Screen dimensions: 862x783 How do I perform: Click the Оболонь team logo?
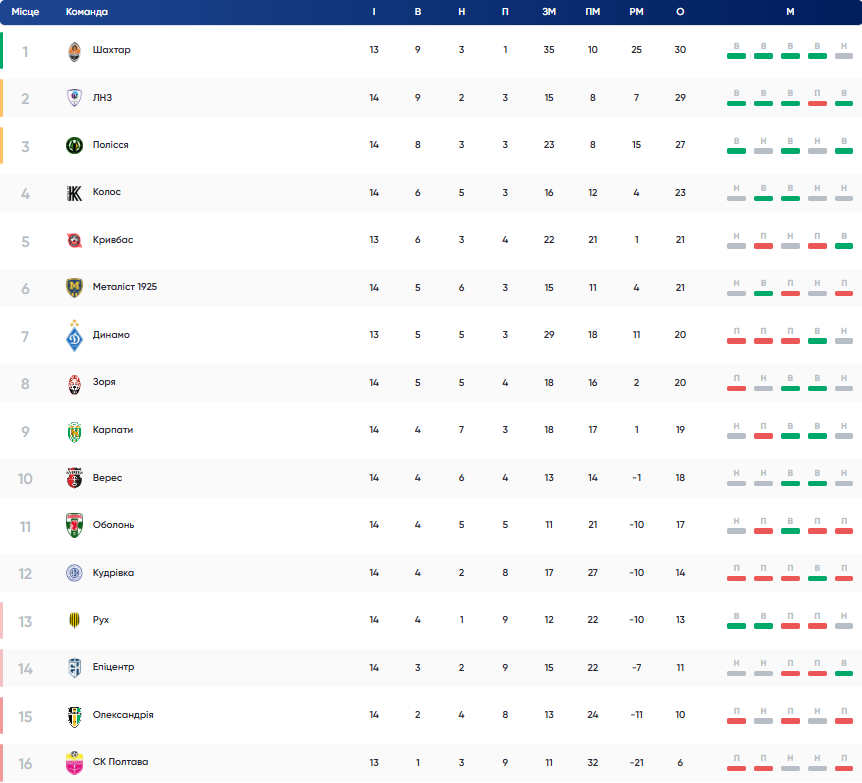(x=74, y=526)
